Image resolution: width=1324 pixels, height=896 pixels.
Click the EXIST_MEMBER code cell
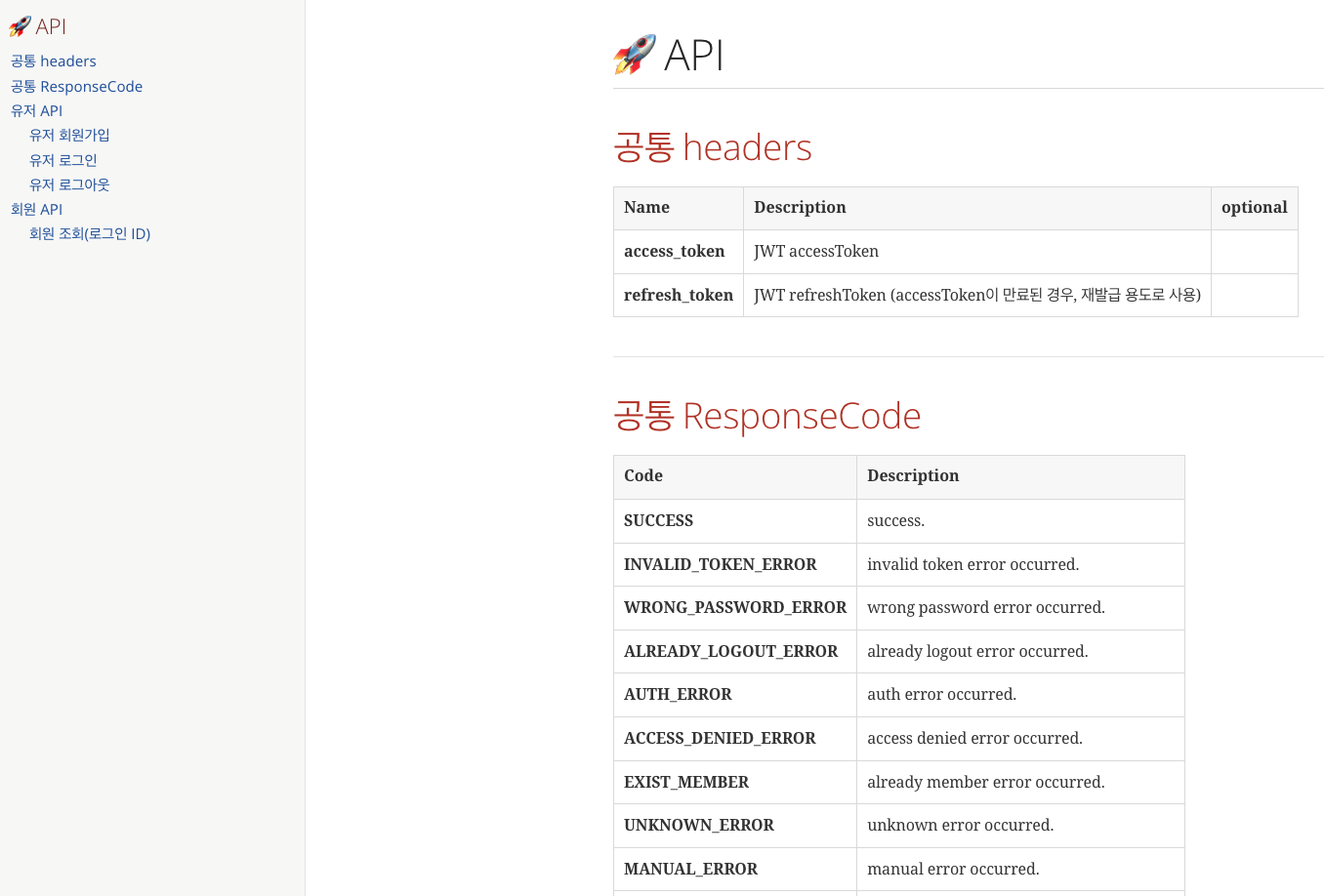tap(685, 782)
